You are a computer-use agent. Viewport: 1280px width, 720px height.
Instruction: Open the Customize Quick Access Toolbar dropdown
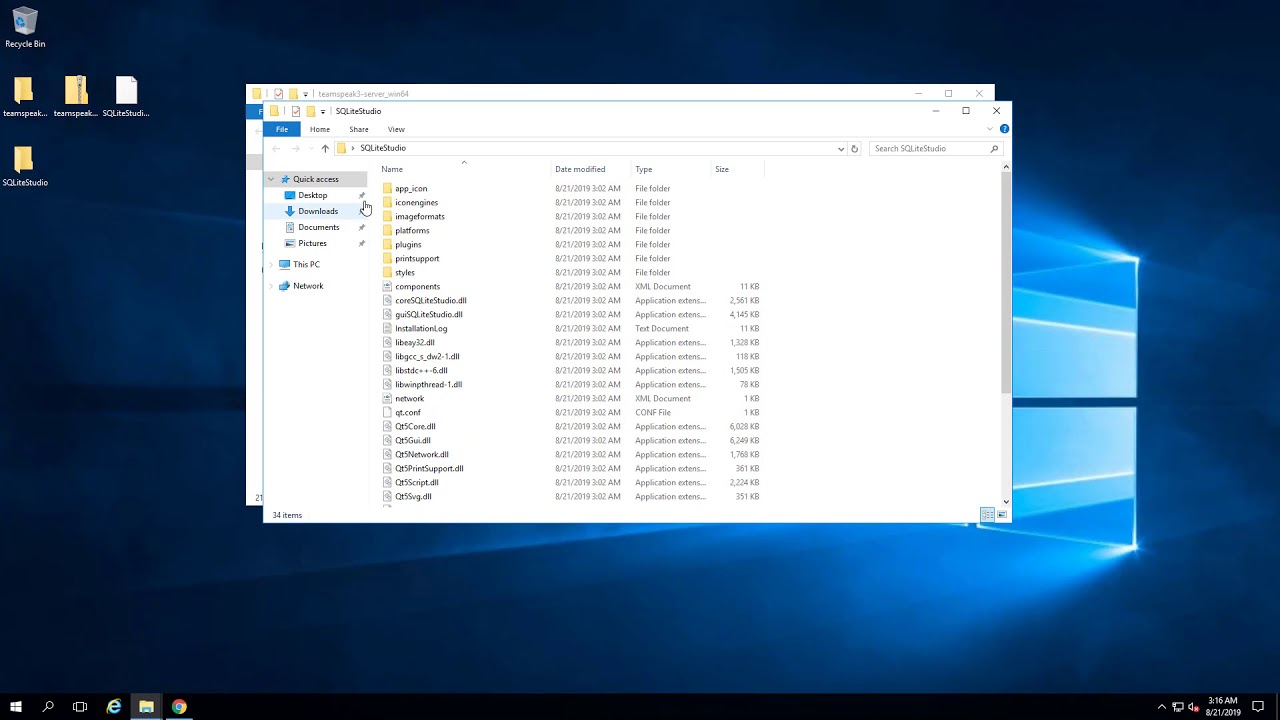click(x=323, y=111)
